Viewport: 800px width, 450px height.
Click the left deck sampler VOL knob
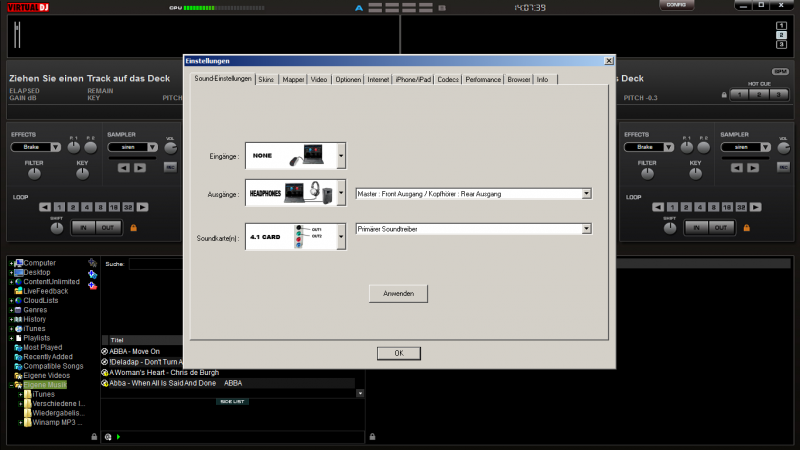point(171,148)
